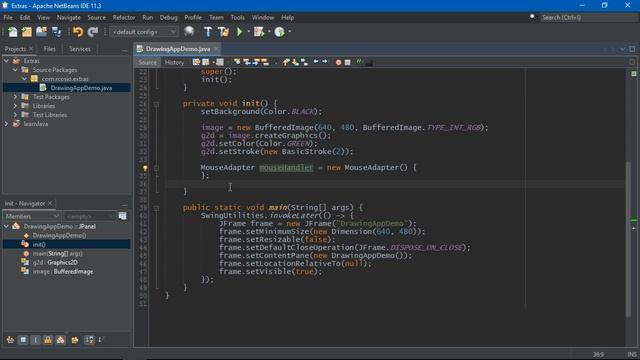Click the Redo arrow icon
This screenshot has width=640, height=360.
coord(93,32)
